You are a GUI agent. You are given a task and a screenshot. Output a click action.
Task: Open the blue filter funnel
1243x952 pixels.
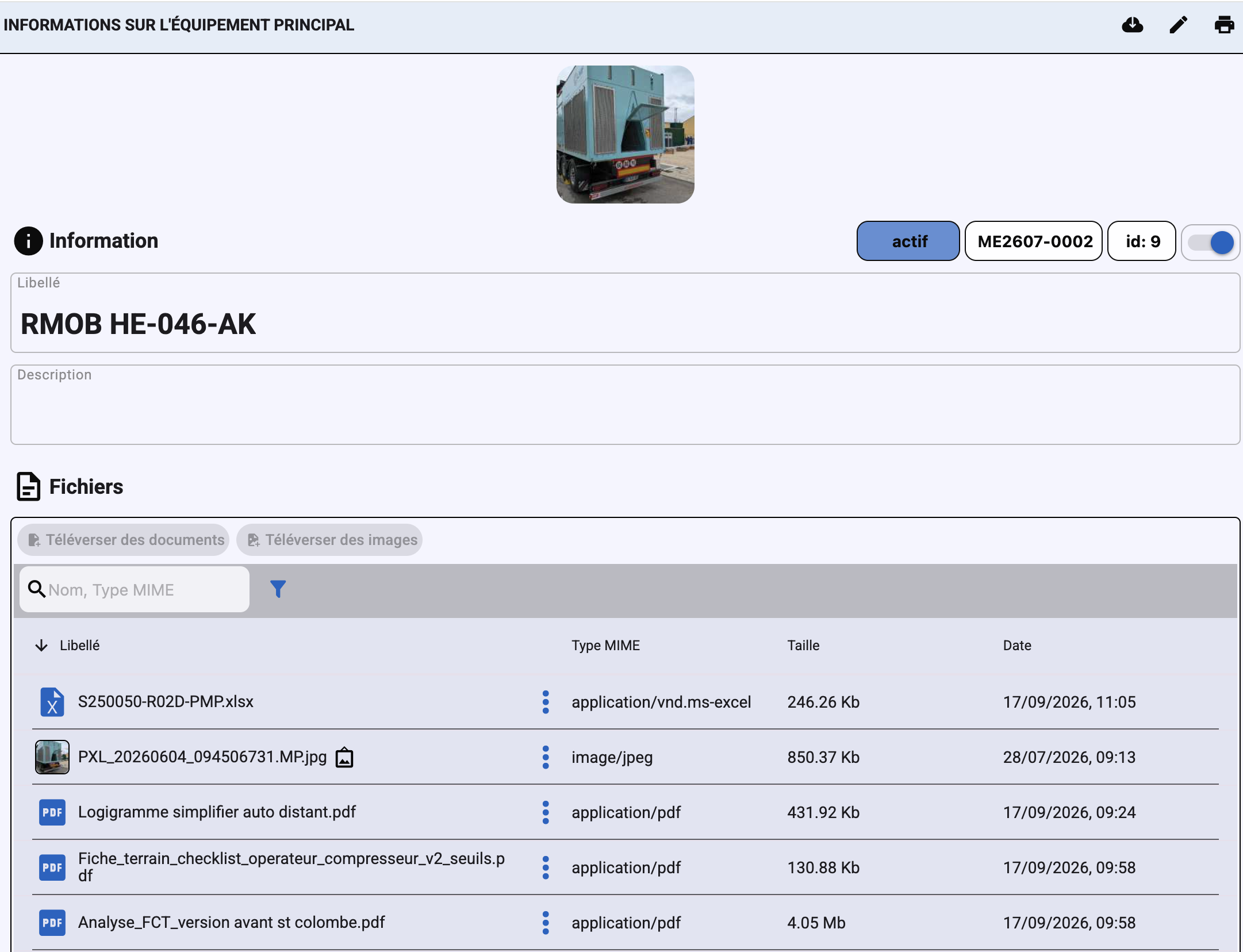click(x=278, y=589)
